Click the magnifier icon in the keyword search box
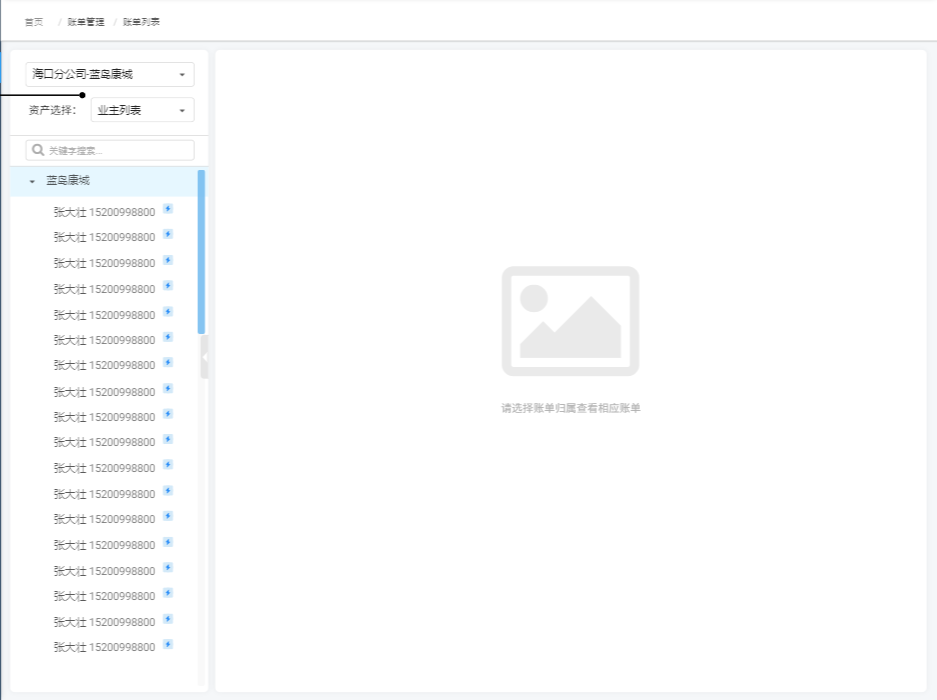Screen dimensions: 937x700 pyautogui.click(x=39, y=150)
